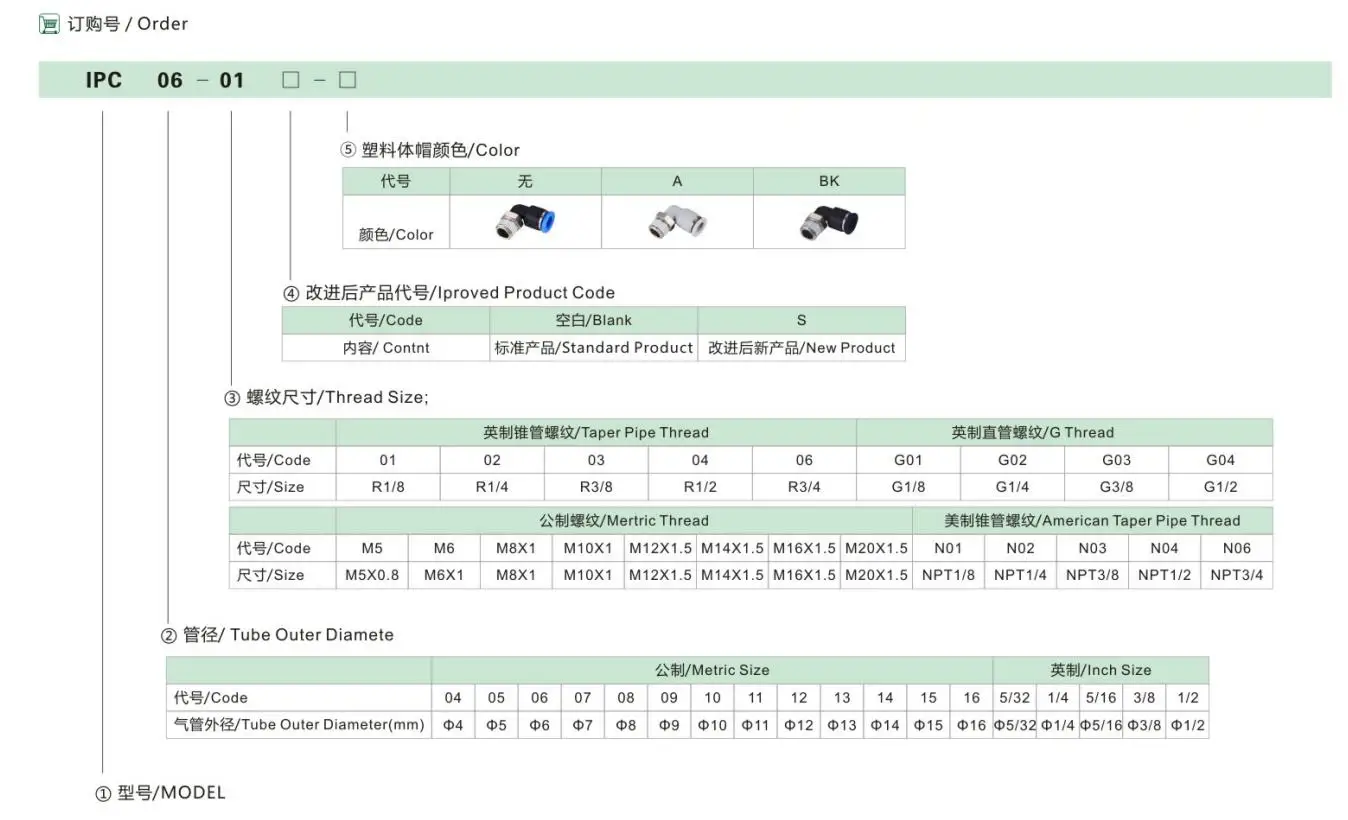Check the second empty box after the dash
Viewport: 1348px width, 820px height.
click(x=346, y=79)
